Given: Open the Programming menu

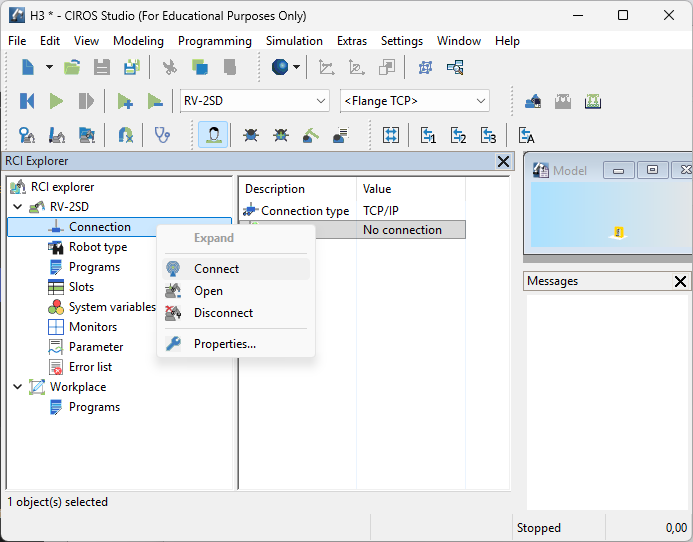Looking at the screenshot, I should pos(215,41).
